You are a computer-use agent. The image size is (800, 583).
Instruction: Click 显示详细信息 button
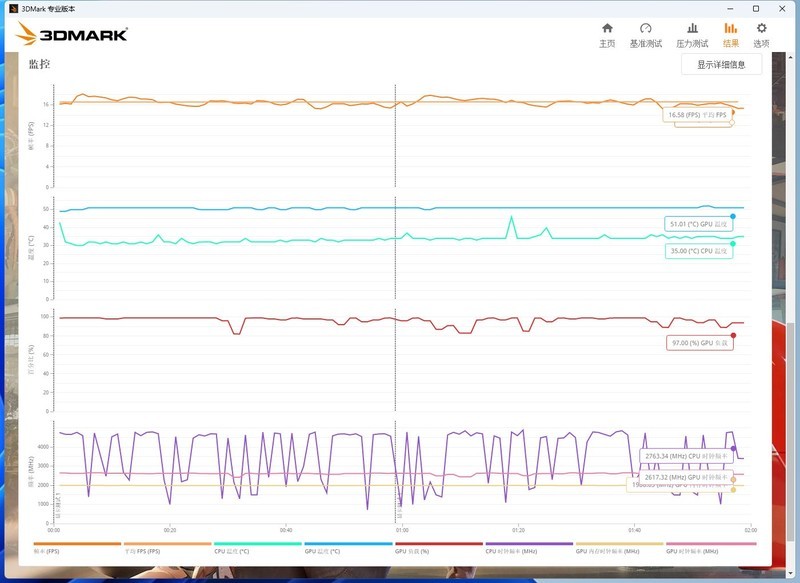tap(721, 64)
